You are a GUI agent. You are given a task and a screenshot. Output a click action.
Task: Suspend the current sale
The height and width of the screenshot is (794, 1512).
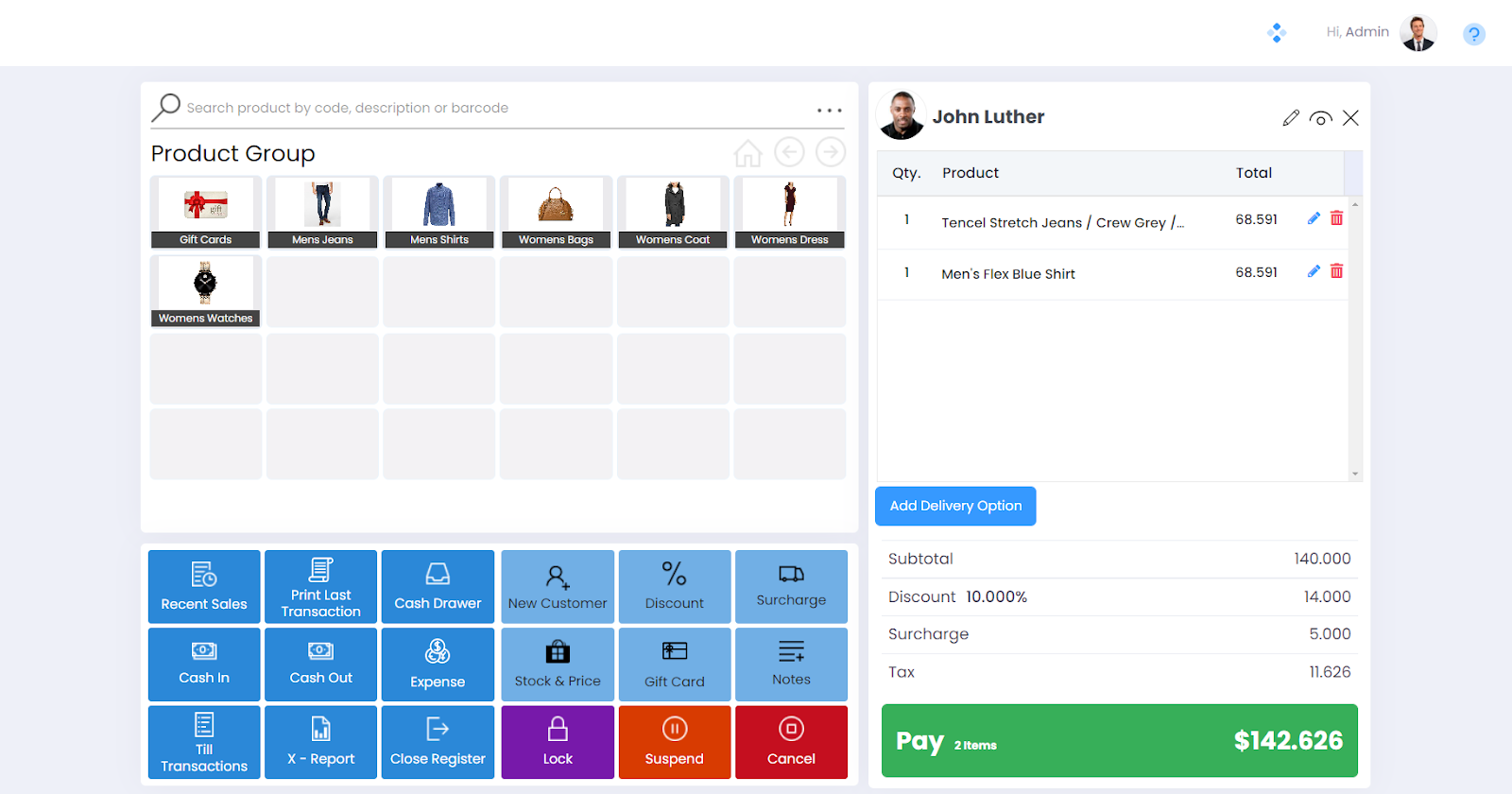[x=674, y=742]
